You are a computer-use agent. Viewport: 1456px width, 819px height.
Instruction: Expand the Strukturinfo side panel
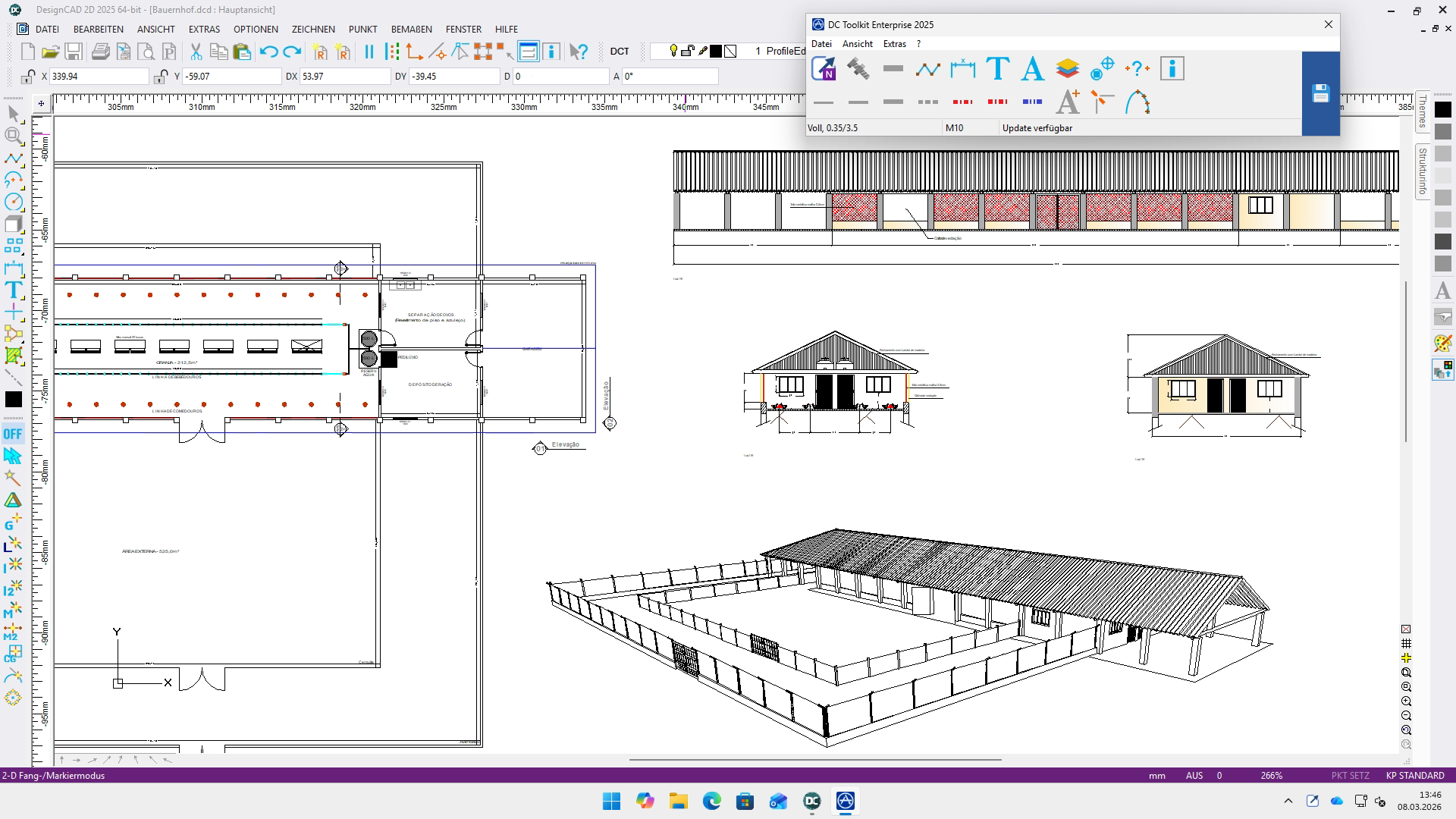1422,171
